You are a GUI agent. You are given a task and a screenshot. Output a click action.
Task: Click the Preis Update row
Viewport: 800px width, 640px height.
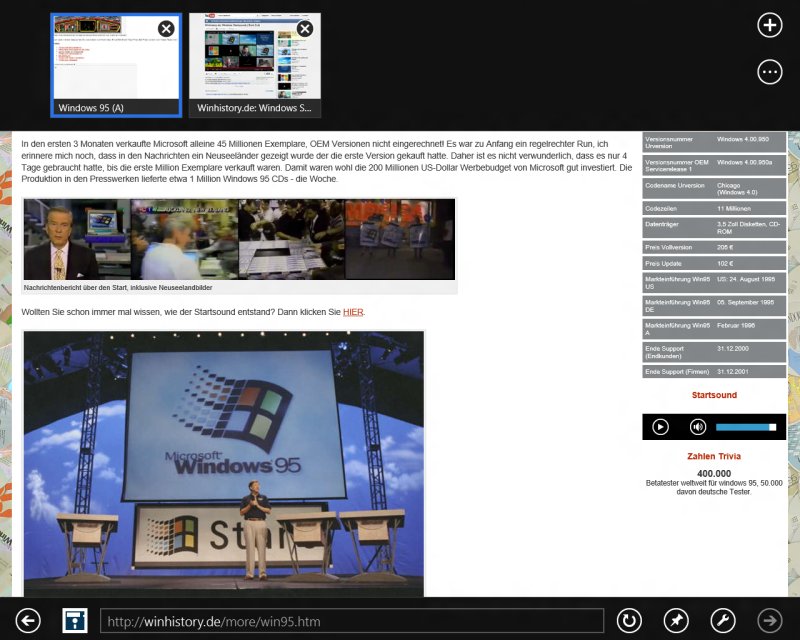714,263
